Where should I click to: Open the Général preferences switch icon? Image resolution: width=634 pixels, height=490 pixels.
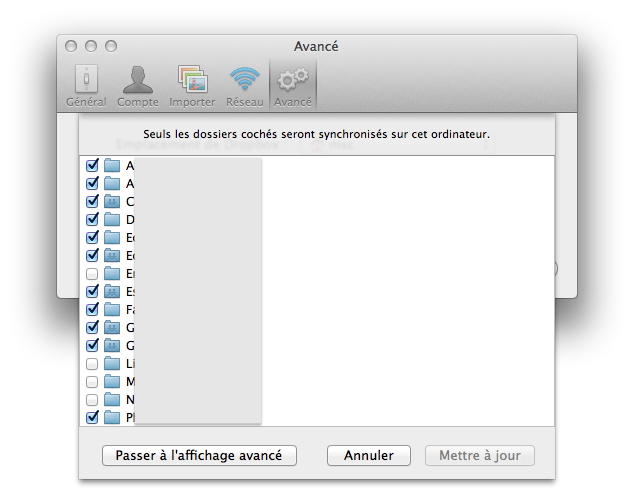[87, 80]
